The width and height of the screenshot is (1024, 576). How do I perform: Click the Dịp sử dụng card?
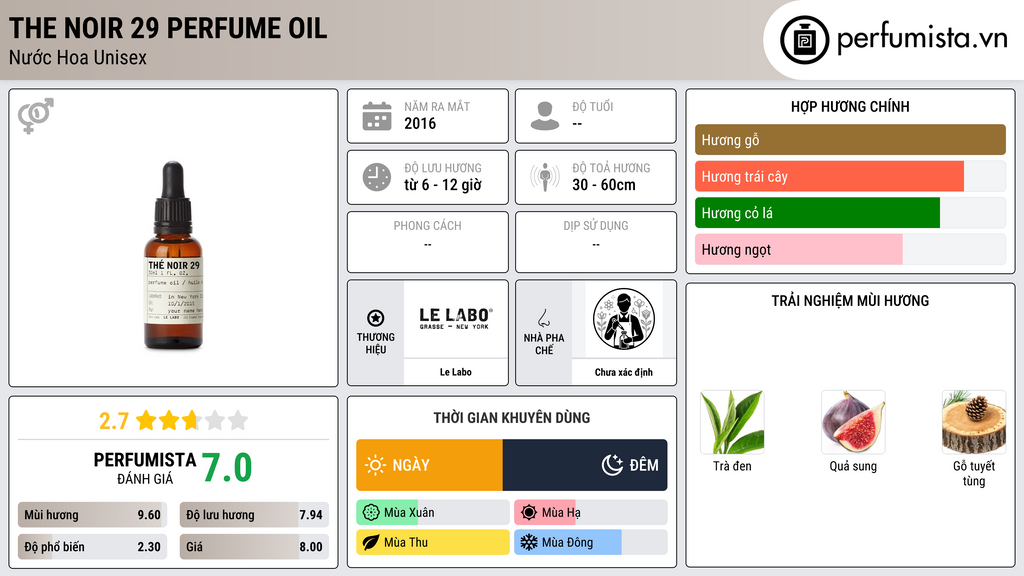pos(596,242)
